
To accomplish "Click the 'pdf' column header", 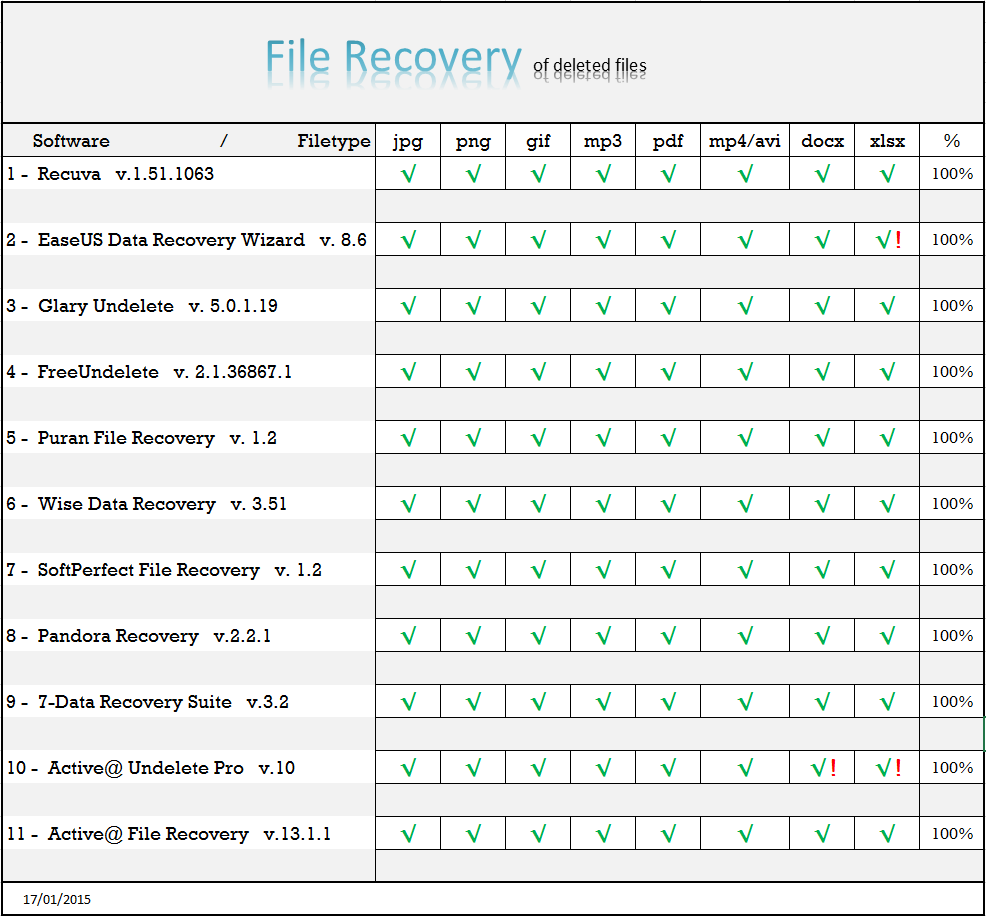I will click(x=668, y=141).
